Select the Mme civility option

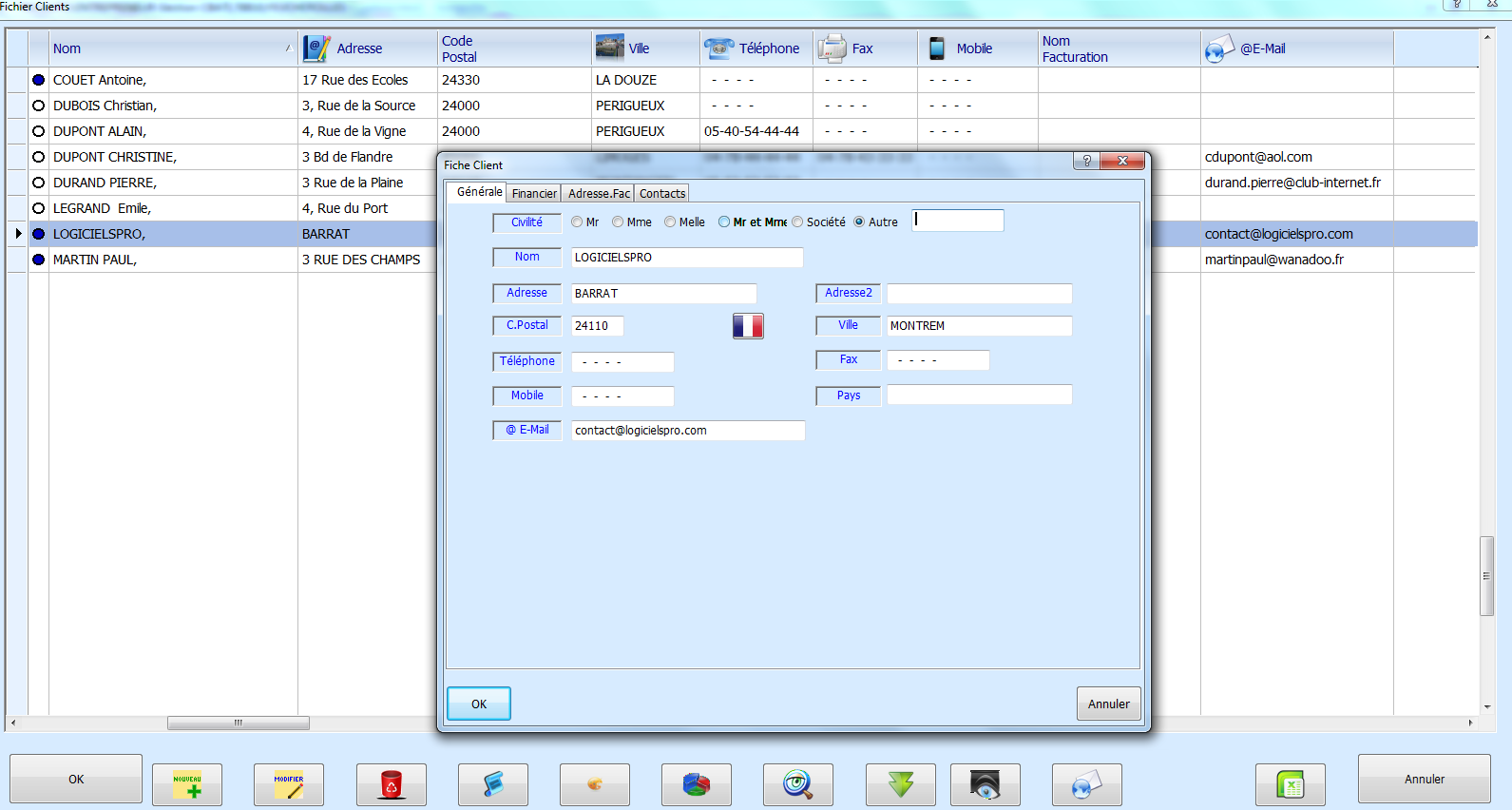pos(618,222)
